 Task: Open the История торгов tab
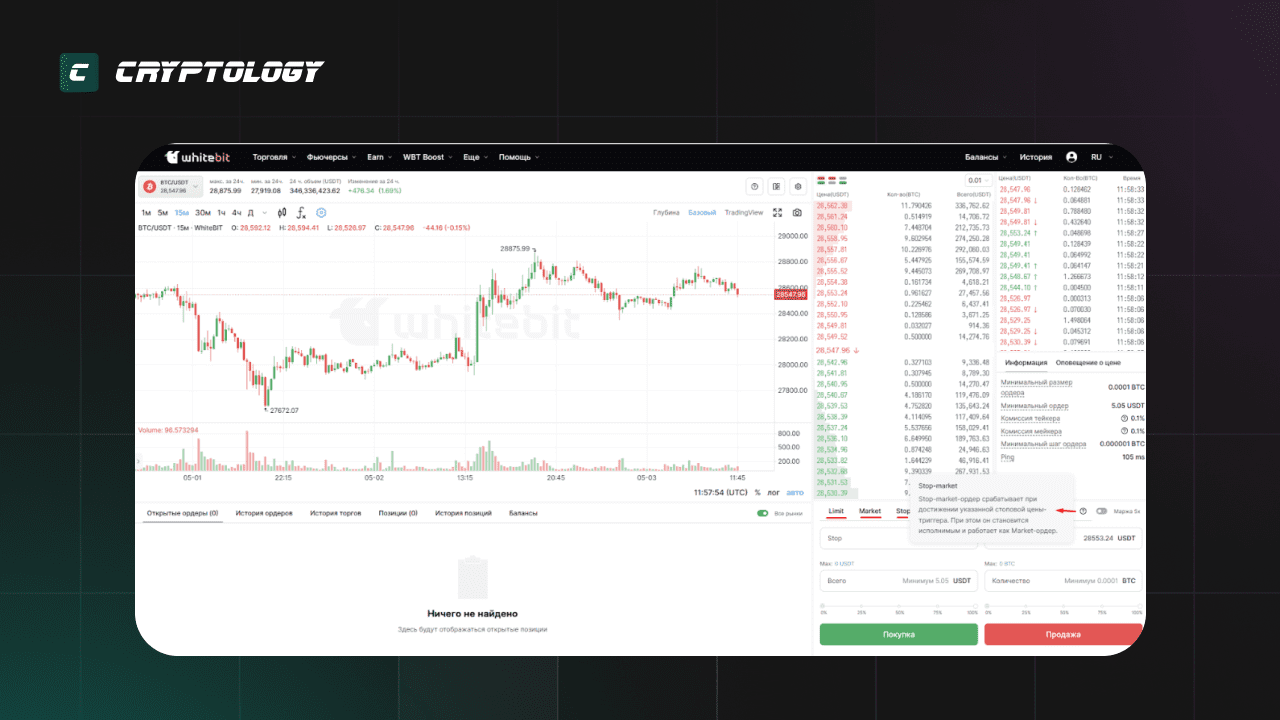336,513
